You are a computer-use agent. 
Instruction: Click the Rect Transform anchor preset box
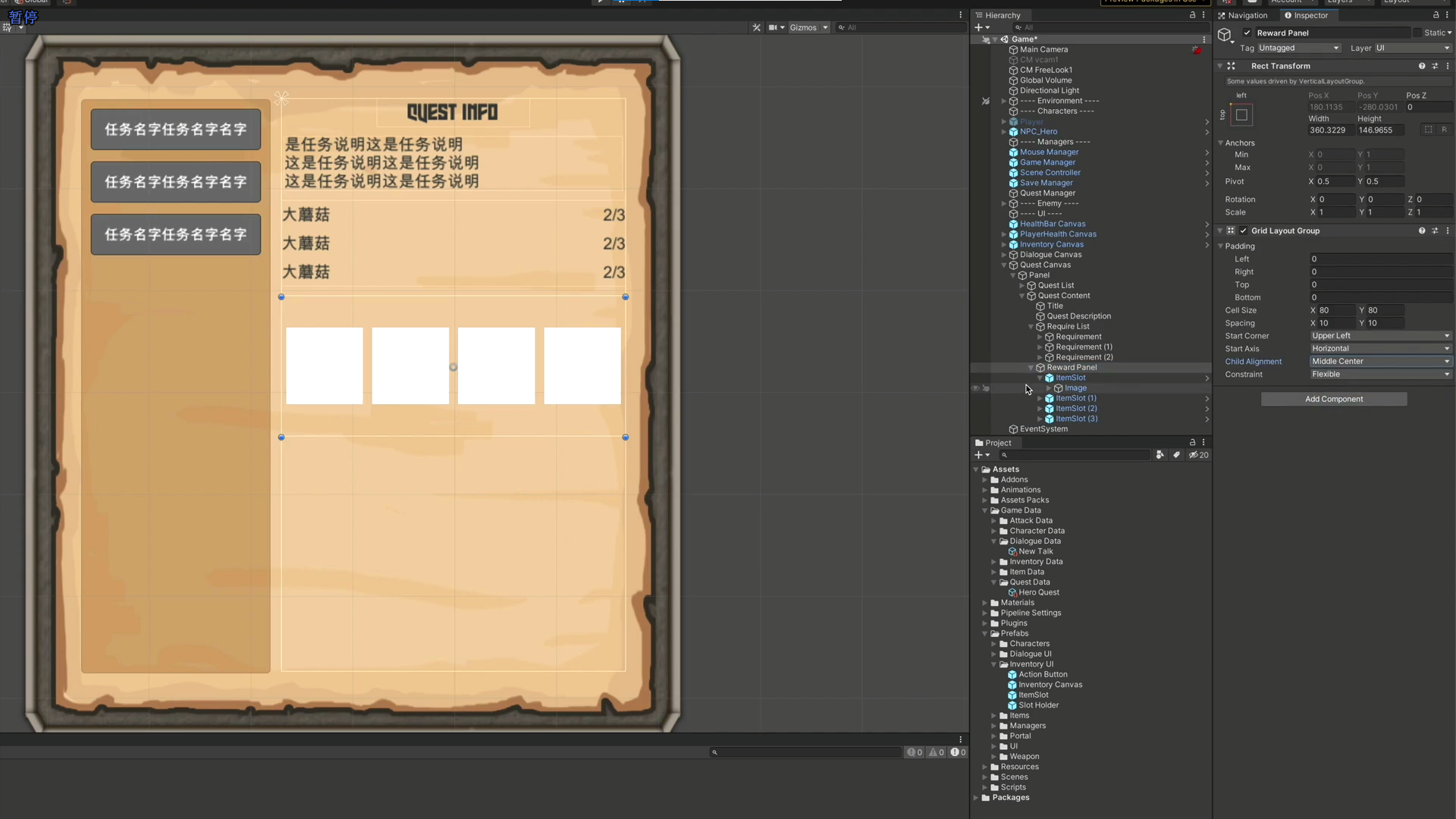tap(1241, 115)
